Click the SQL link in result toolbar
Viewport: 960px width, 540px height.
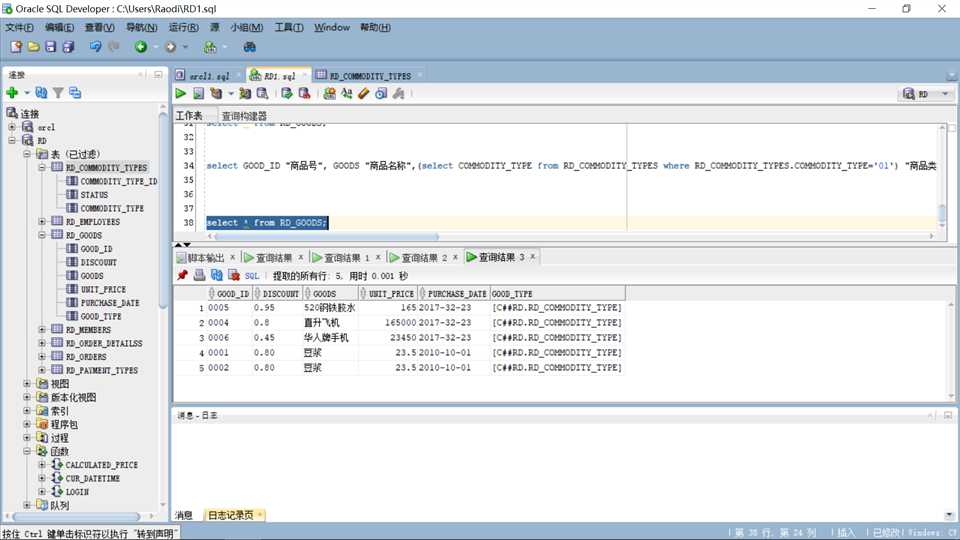[x=252, y=276]
